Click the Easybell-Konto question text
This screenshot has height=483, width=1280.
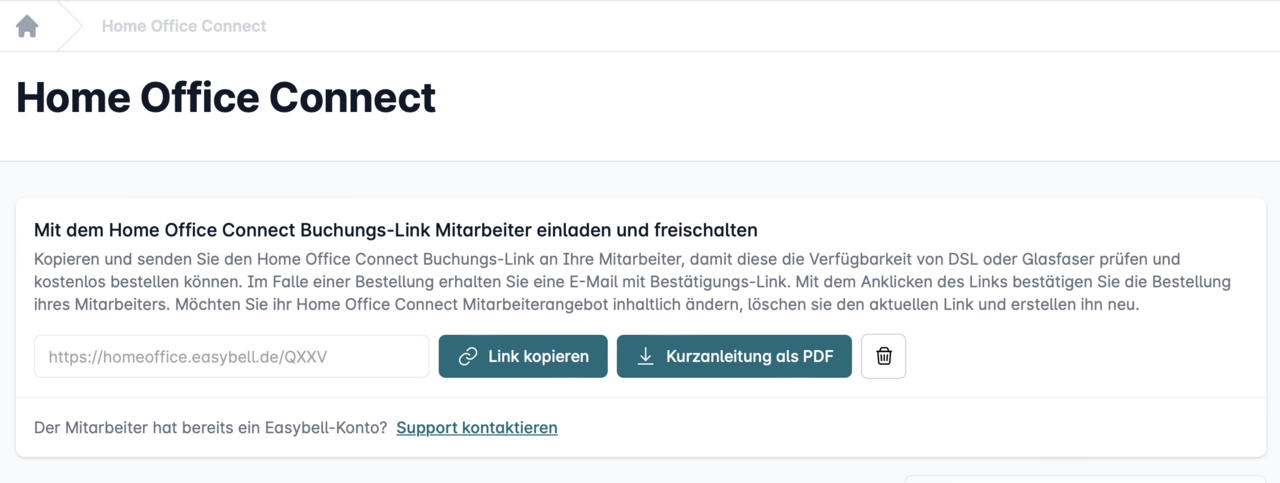(210, 428)
